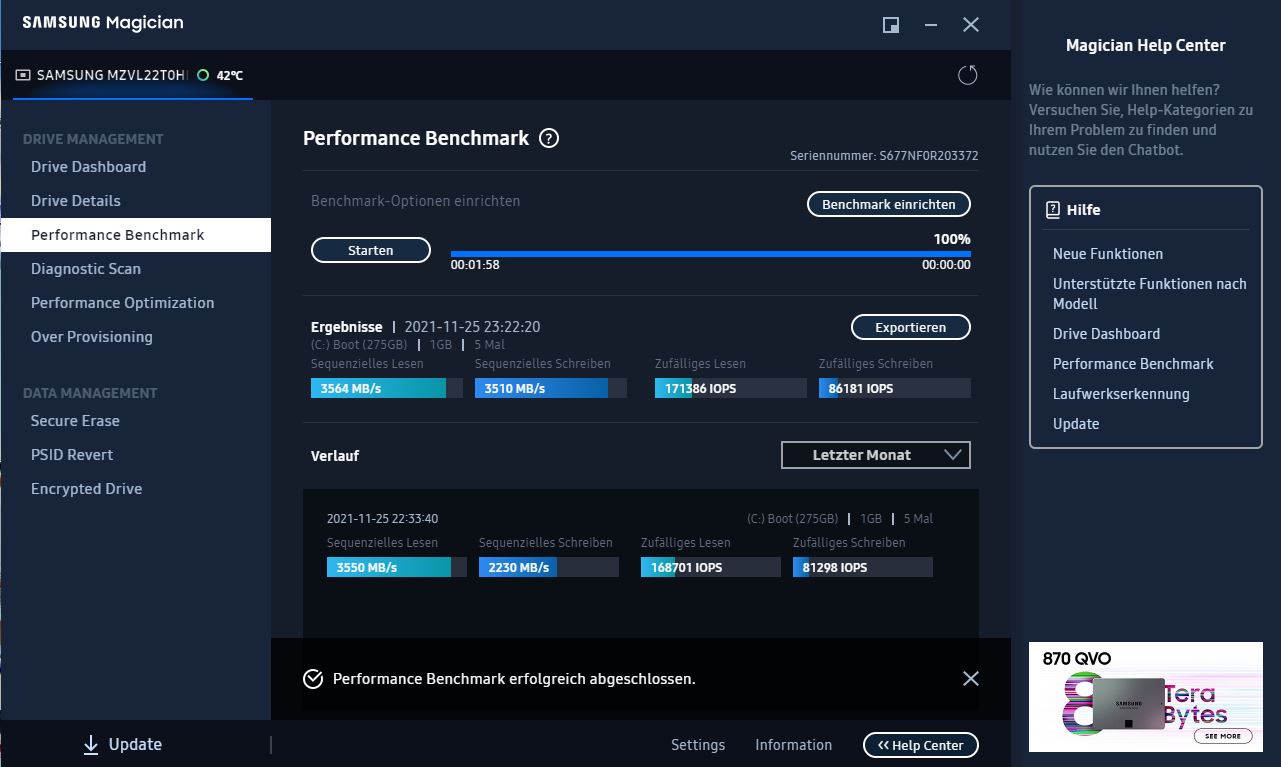The image size is (1281, 767).
Task: Click the refresh drive list icon
Action: [967, 75]
